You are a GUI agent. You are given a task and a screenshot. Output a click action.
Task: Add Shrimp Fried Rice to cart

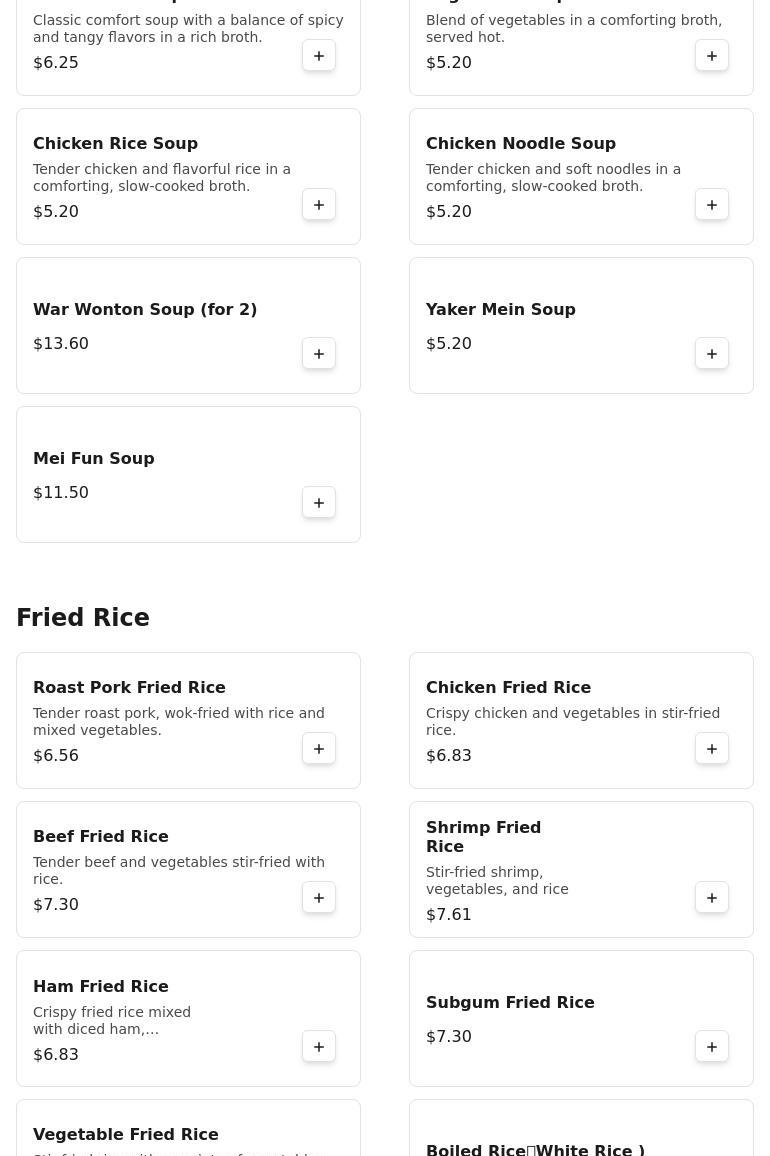712,898
